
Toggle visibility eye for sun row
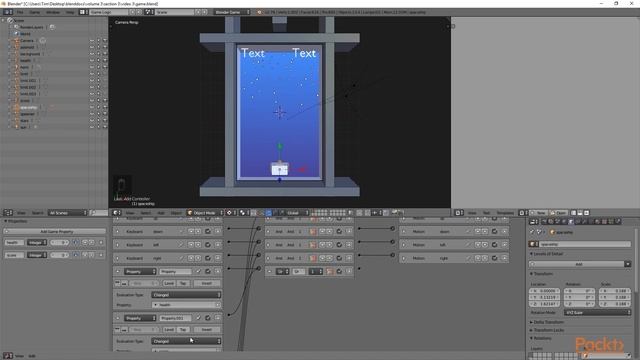click(x=92, y=127)
